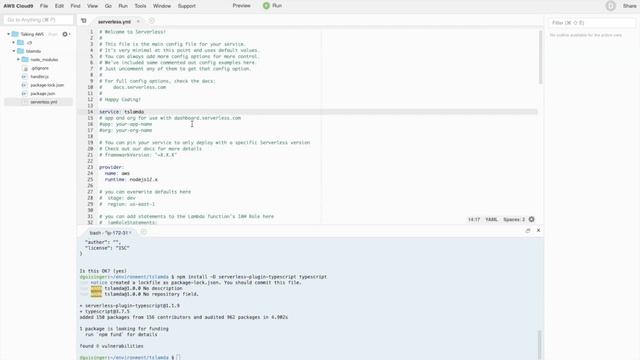This screenshot has height=360, width=640.
Task: Open the Window menu
Action: click(162, 6)
